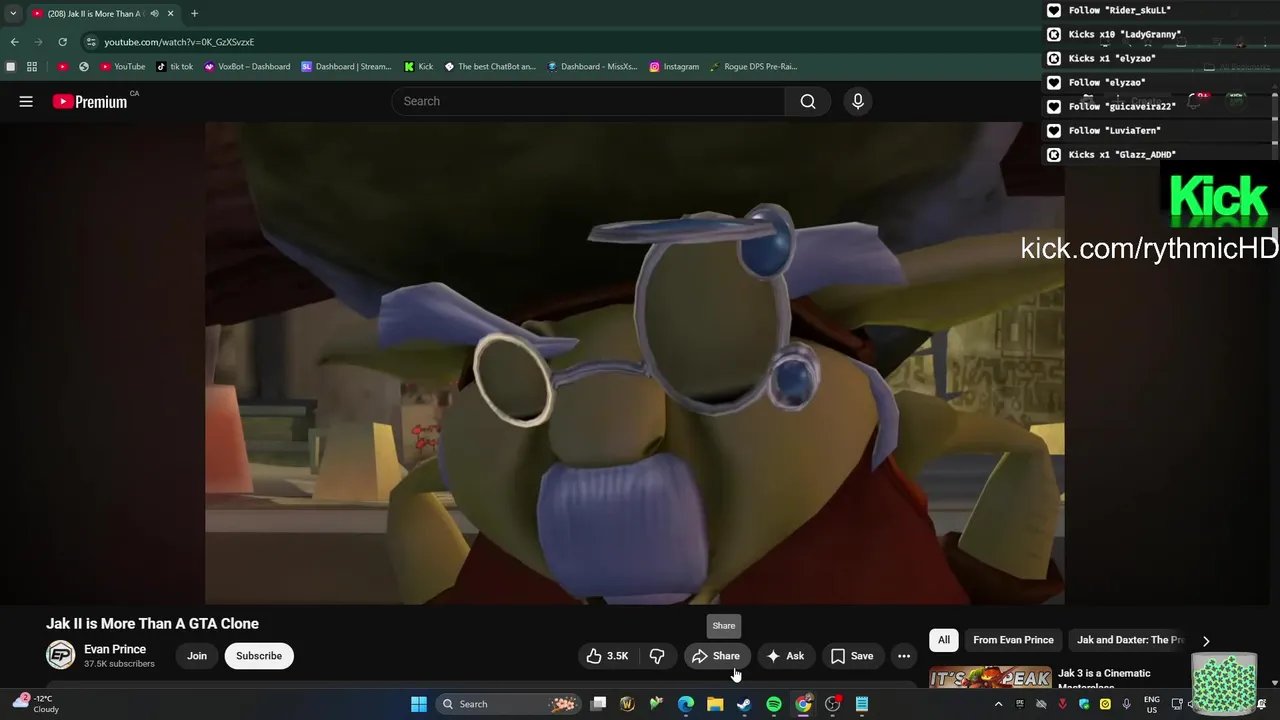Open the red YouTube icon-only bookmark
The width and height of the screenshot is (1280, 720).
tap(62, 67)
